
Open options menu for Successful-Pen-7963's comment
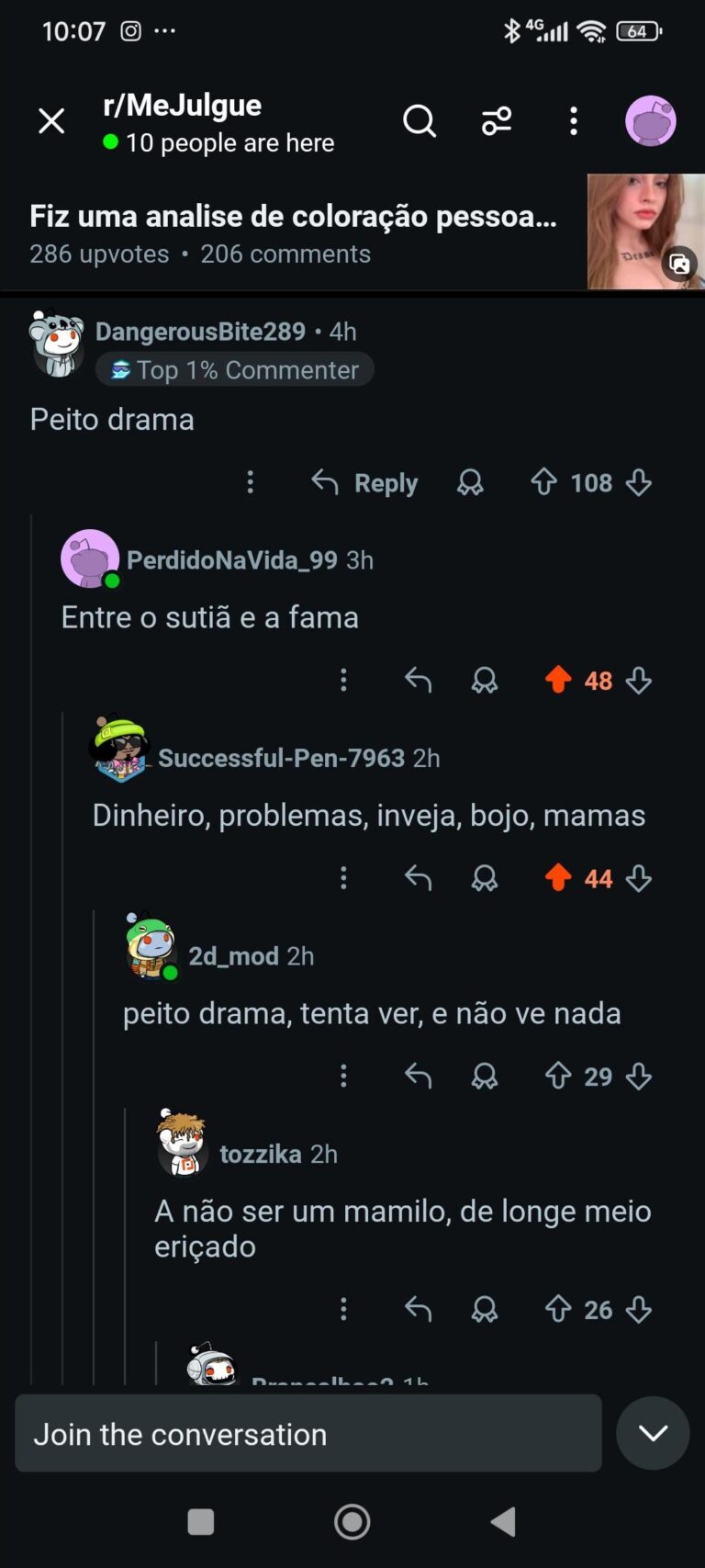tap(343, 878)
